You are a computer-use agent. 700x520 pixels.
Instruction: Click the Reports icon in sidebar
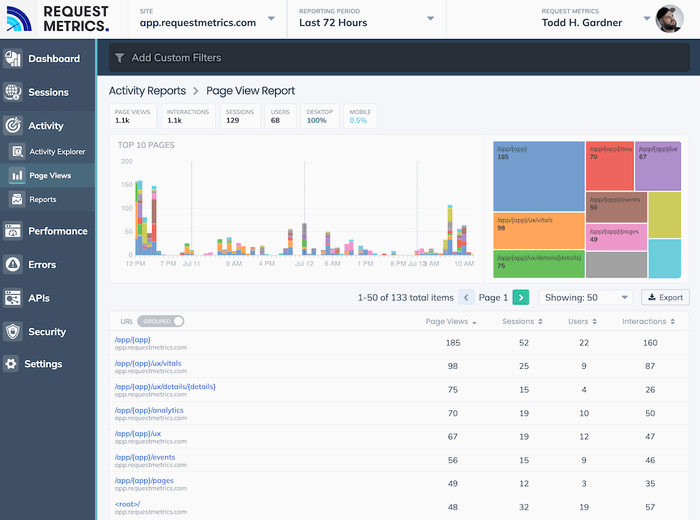click(17, 199)
